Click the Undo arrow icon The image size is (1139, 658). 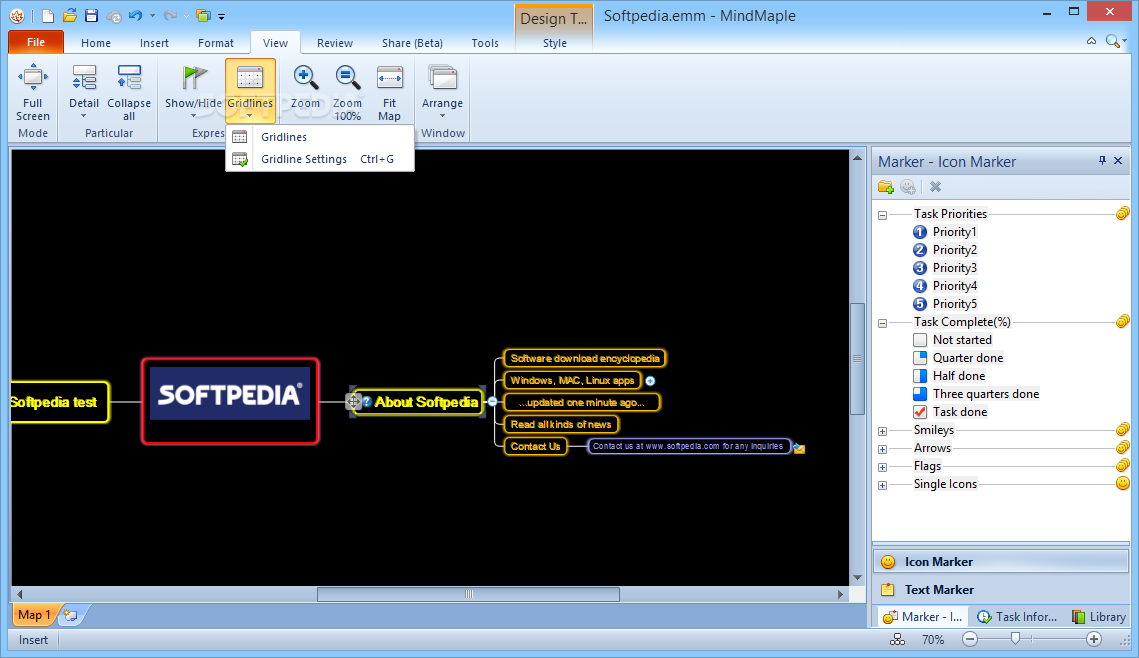(x=136, y=16)
